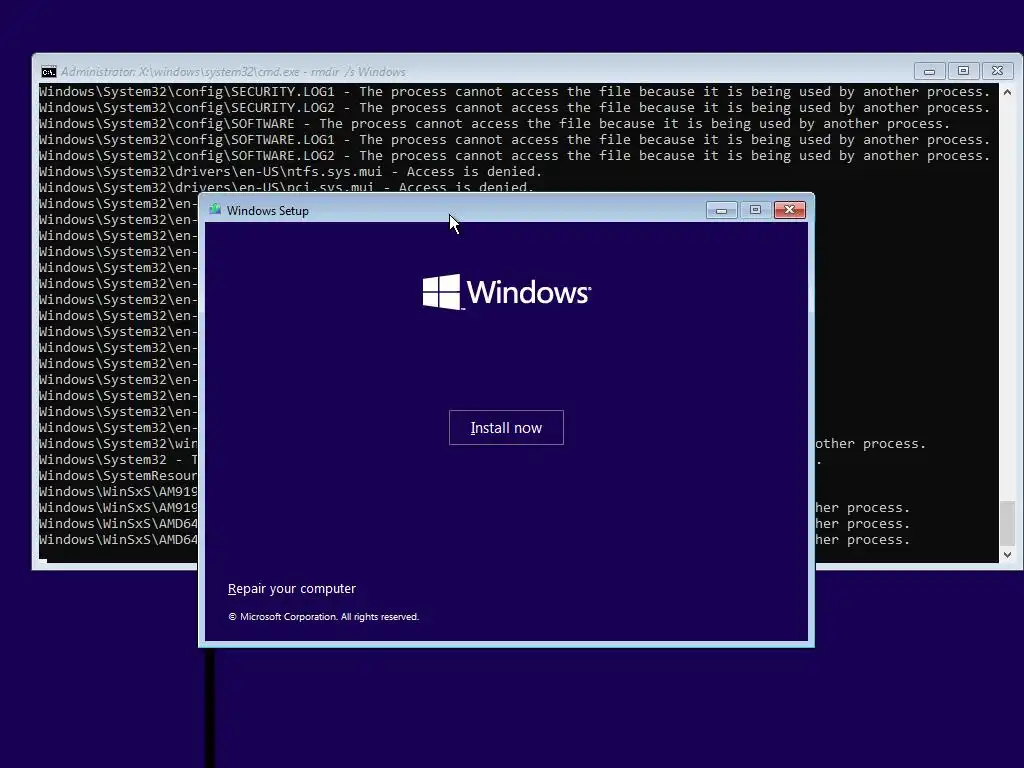Open the Repair your computer link
Screen dimensions: 1024x768
pos(292,588)
